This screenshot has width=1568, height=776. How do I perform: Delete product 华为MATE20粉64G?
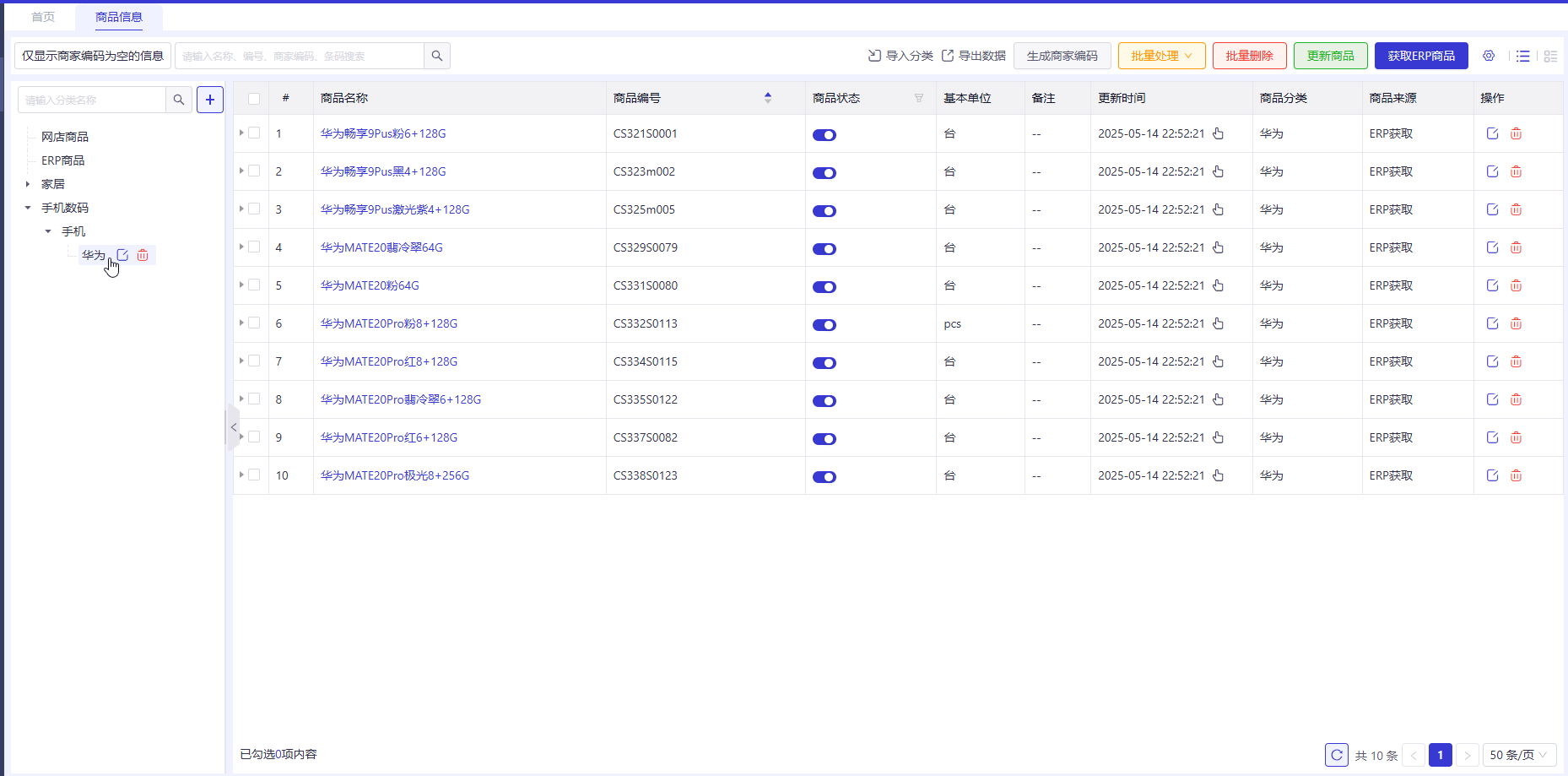point(1517,285)
